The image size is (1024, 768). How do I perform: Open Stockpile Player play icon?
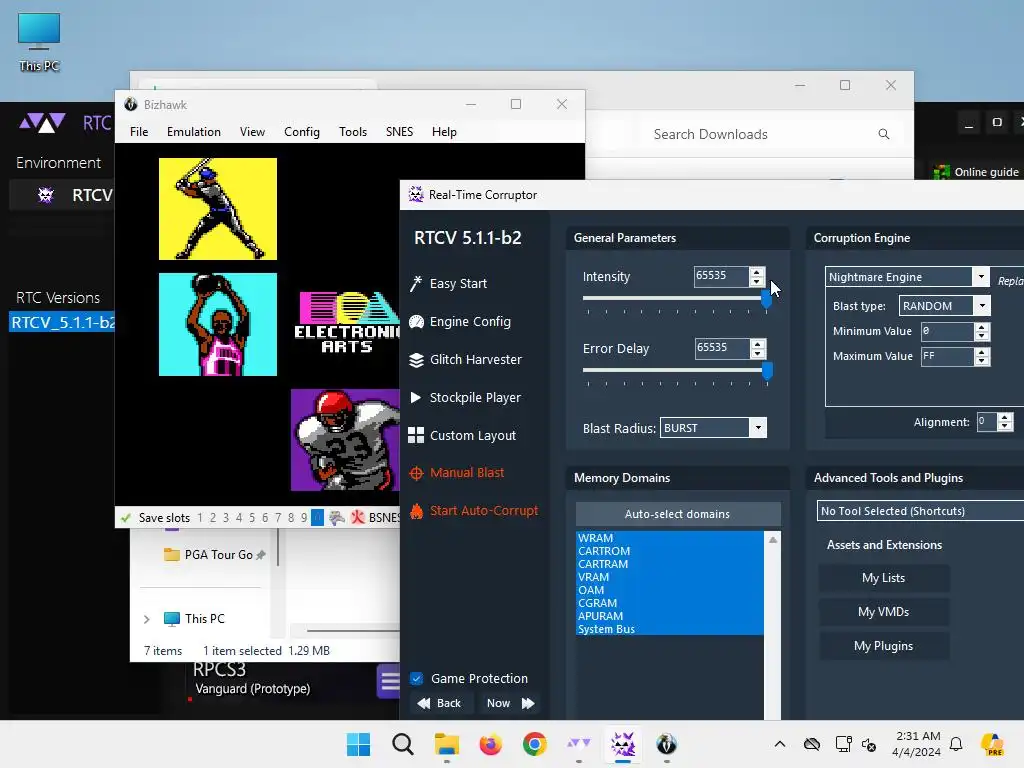(415, 397)
